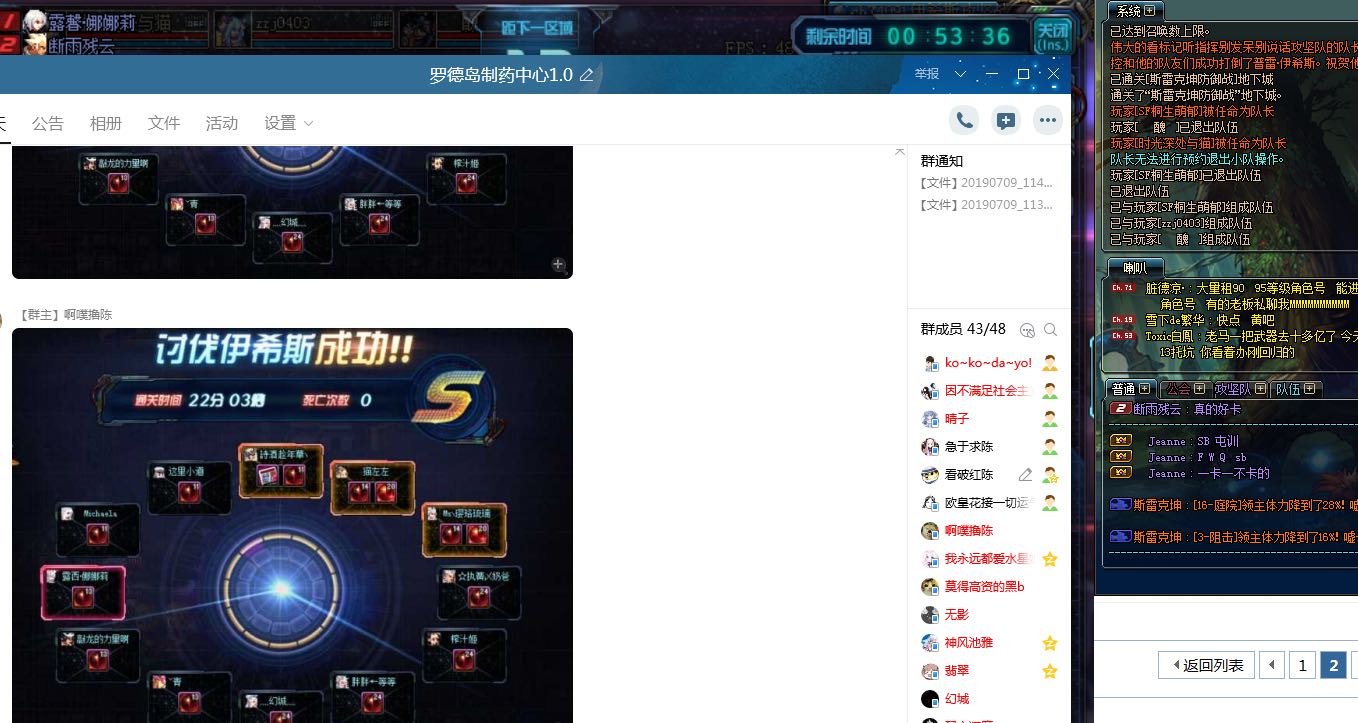Image resolution: width=1358 pixels, height=723 pixels.
Task: Search group members with the magnifier icon
Action: click(1050, 330)
